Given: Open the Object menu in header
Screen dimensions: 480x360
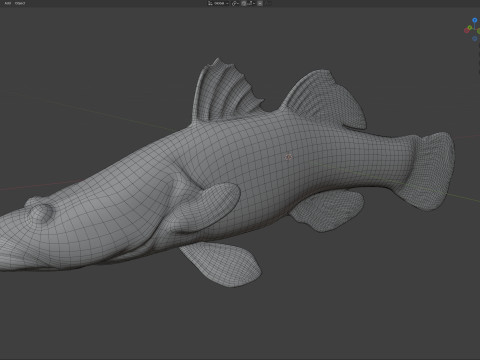Looking at the screenshot, I should 20,3.
